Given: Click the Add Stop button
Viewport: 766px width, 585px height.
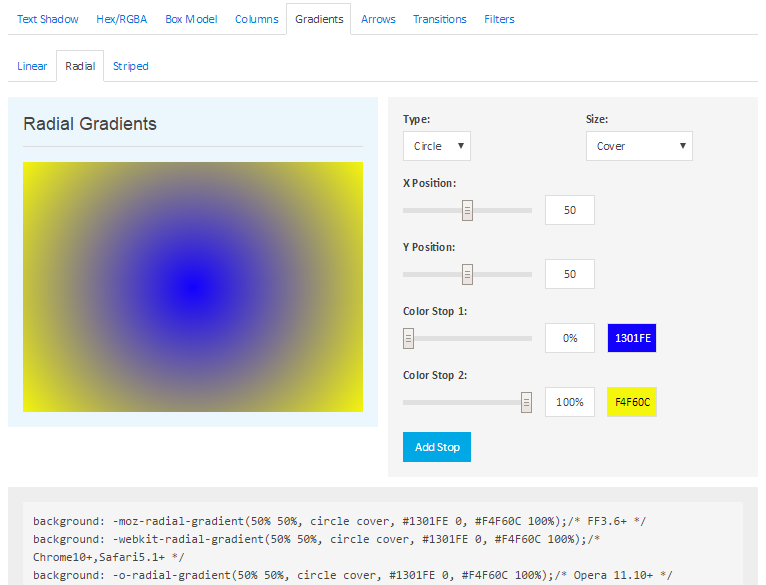Looking at the screenshot, I should [437, 447].
